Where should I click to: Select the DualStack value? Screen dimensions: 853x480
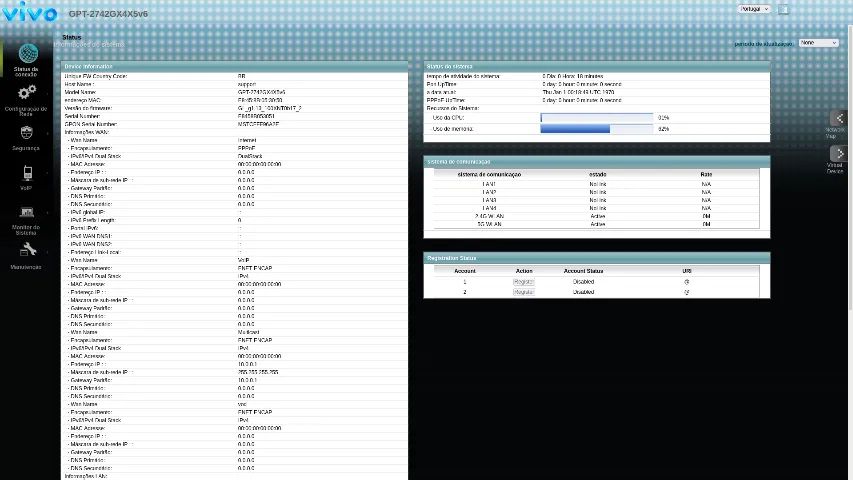click(250, 156)
